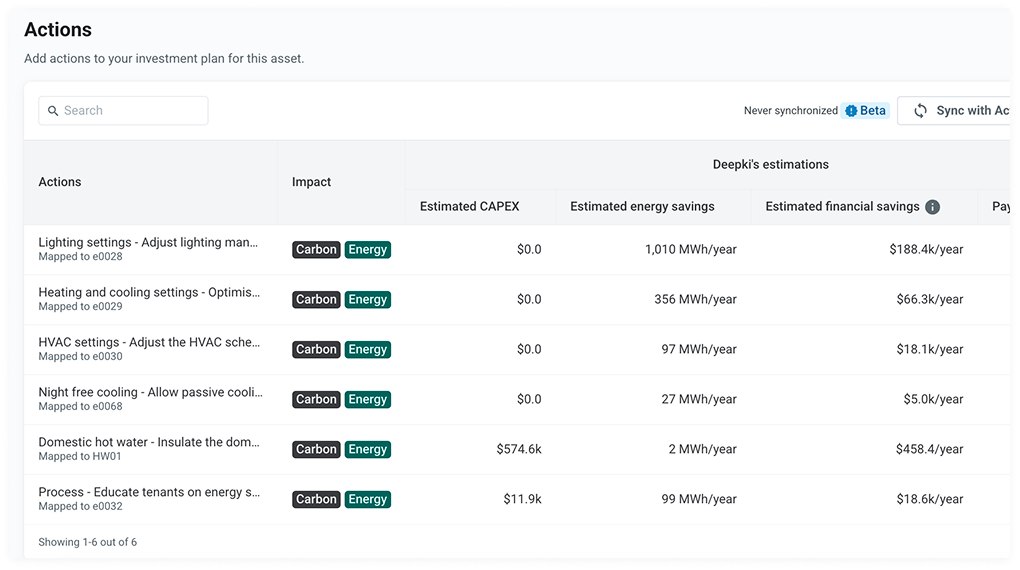Image resolution: width=1020 pixels, height=570 pixels.
Task: Click the $188.4k/year value
Action: pyautogui.click(x=926, y=250)
